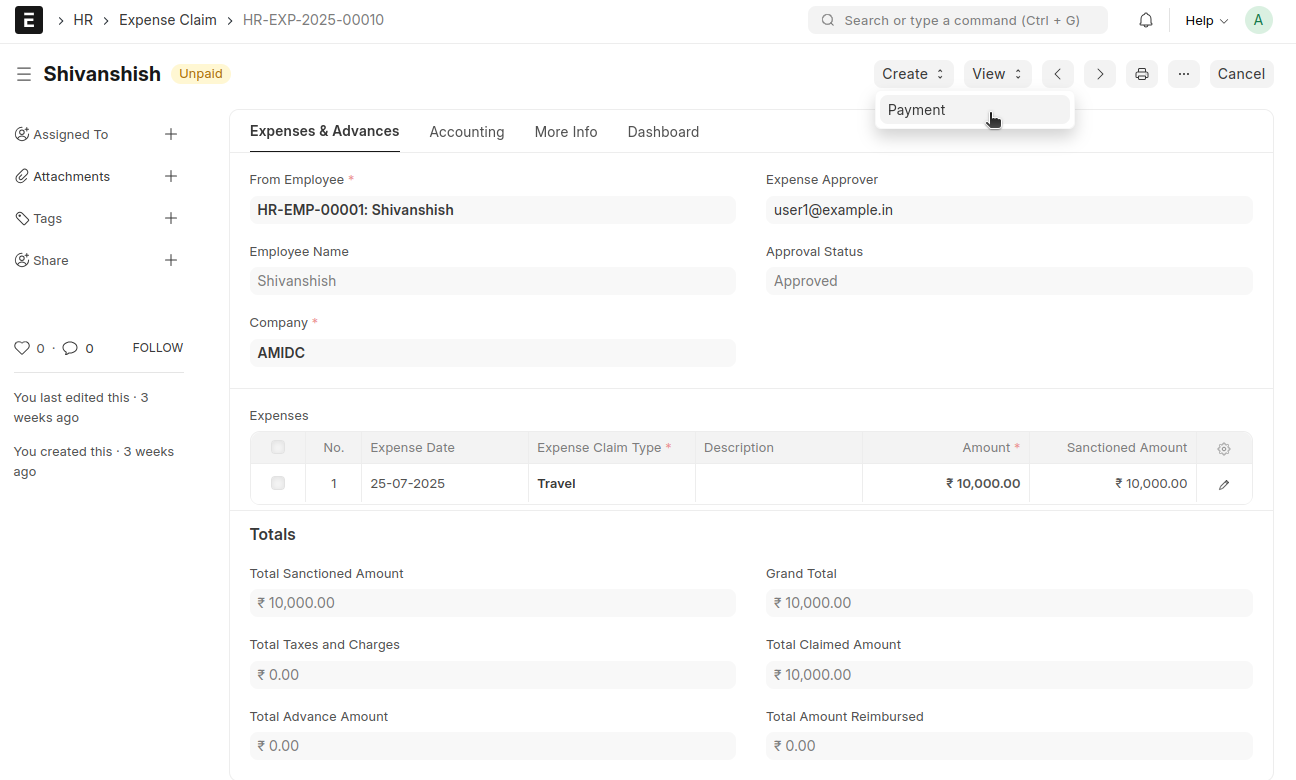Focus the search or command bar
The width and height of the screenshot is (1296, 780).
click(957, 20)
